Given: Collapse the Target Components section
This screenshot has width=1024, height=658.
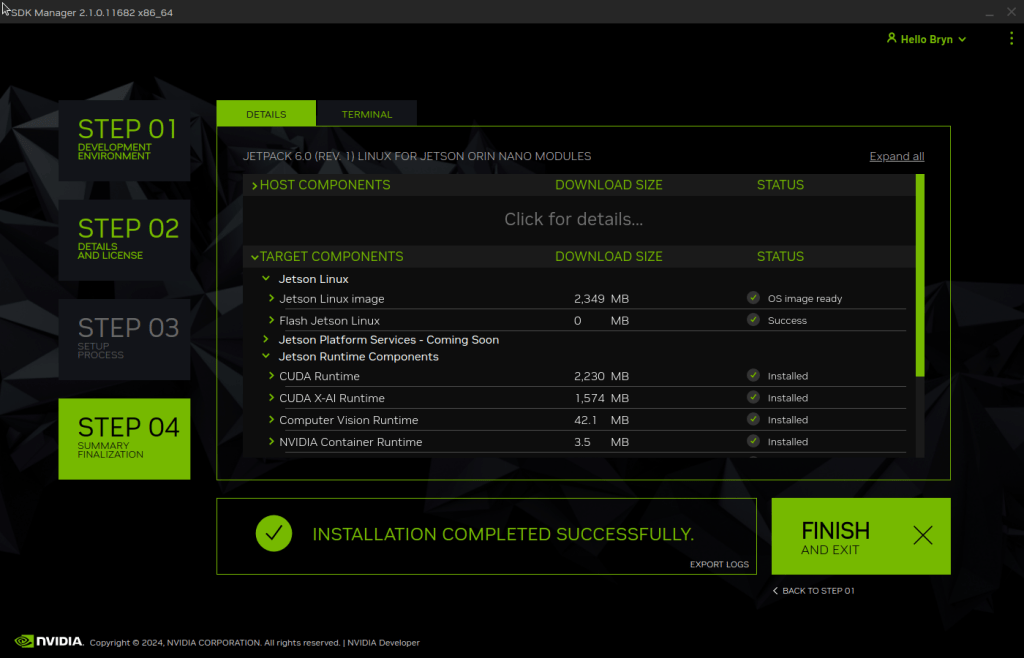Looking at the screenshot, I should pyautogui.click(x=255, y=257).
